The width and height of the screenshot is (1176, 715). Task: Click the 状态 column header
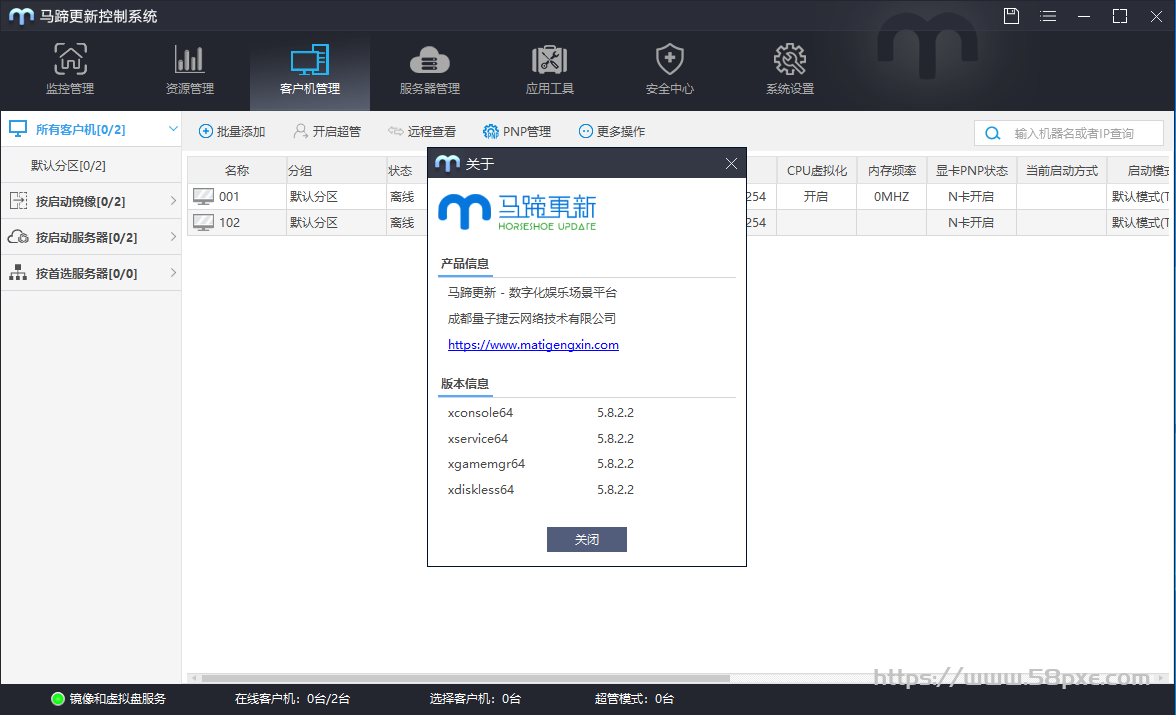click(406, 170)
